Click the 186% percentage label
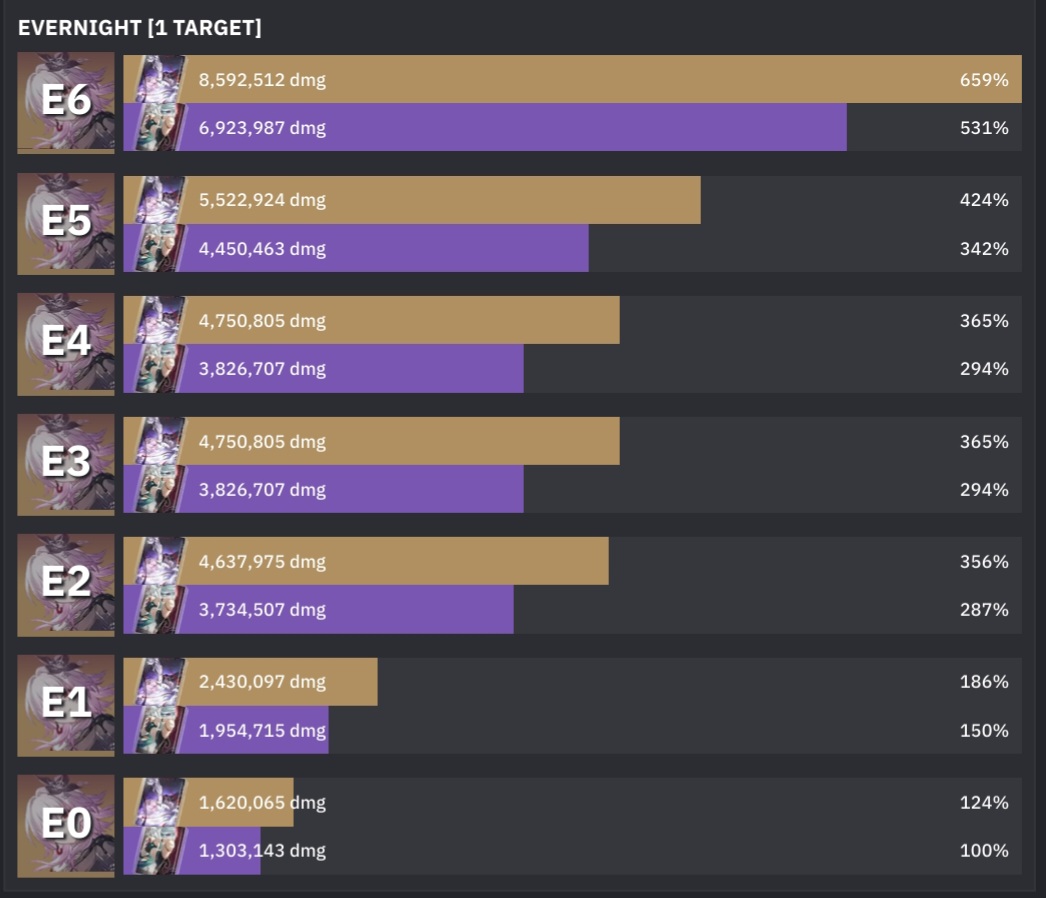Viewport: 1046px width, 898px height. coord(984,682)
